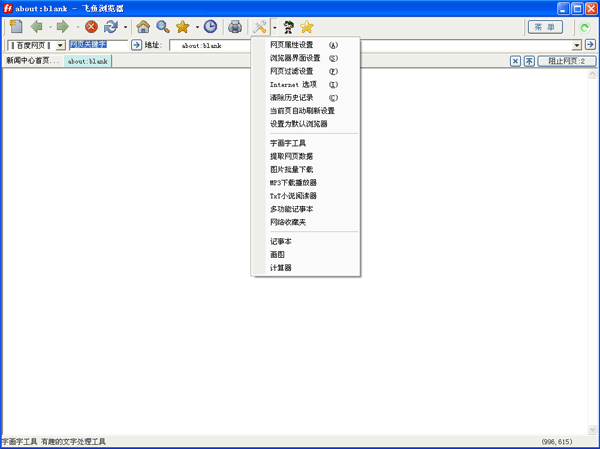Image resolution: width=600 pixels, height=449 pixels.
Task: Click the 菜单 button at top right
Action: pyautogui.click(x=545, y=27)
